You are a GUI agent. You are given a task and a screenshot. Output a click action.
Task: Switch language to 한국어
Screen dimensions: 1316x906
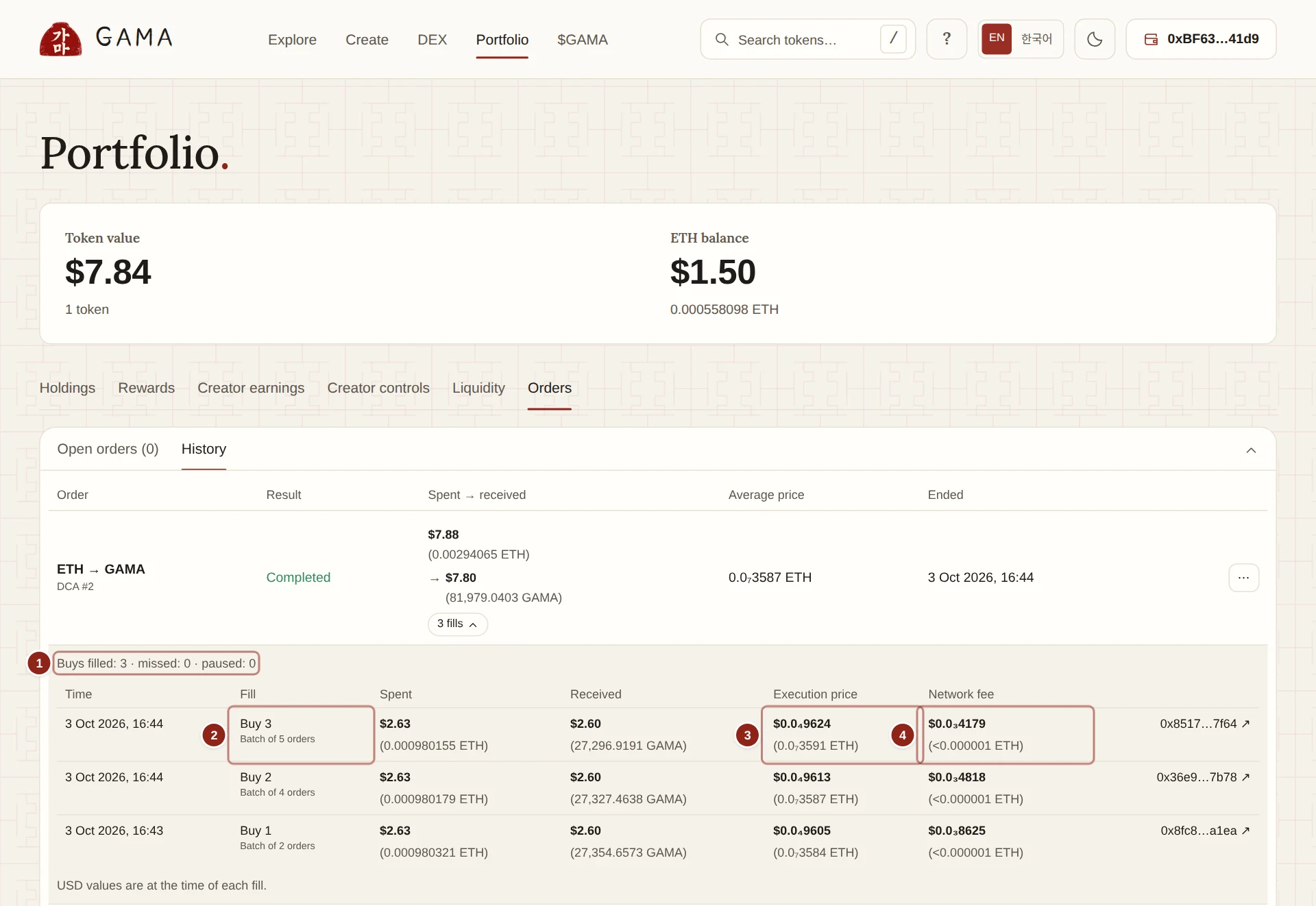tap(1036, 39)
